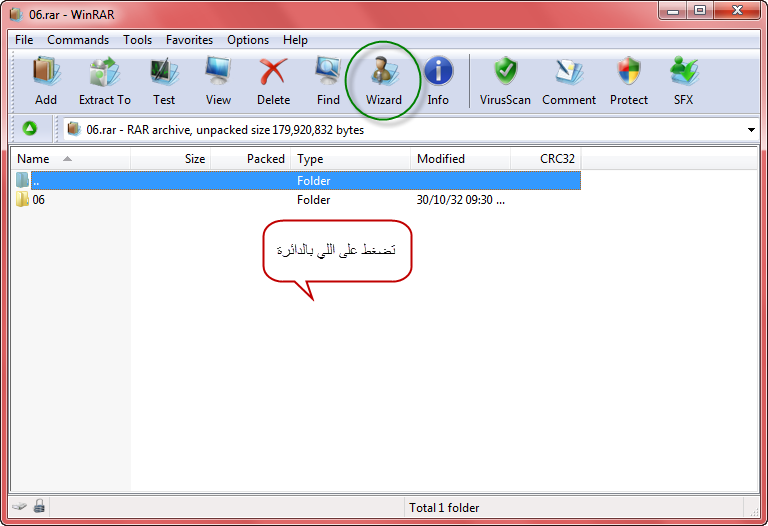
Task: Open the Commands menu
Action: (x=78, y=40)
